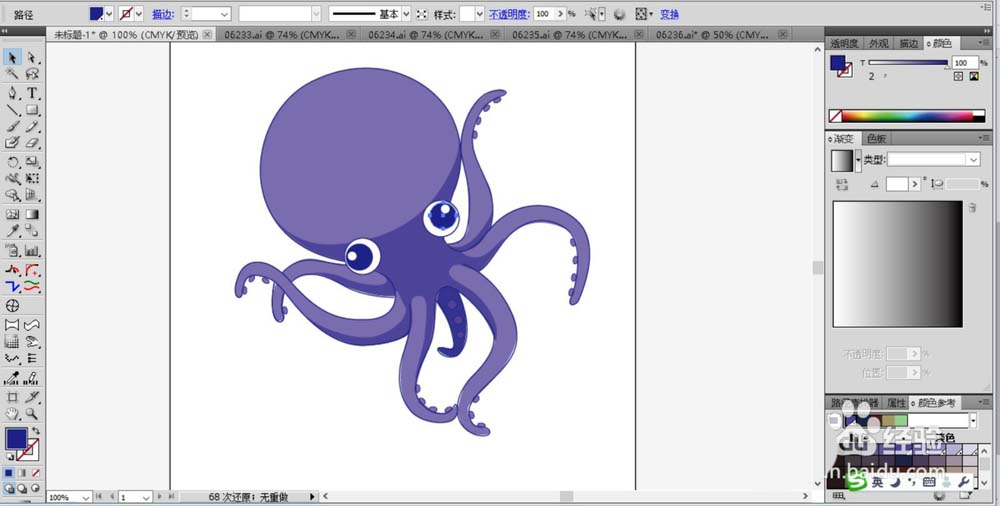Choose the Eraser tool
Image resolution: width=1000 pixels, height=506 pixels.
click(33, 143)
